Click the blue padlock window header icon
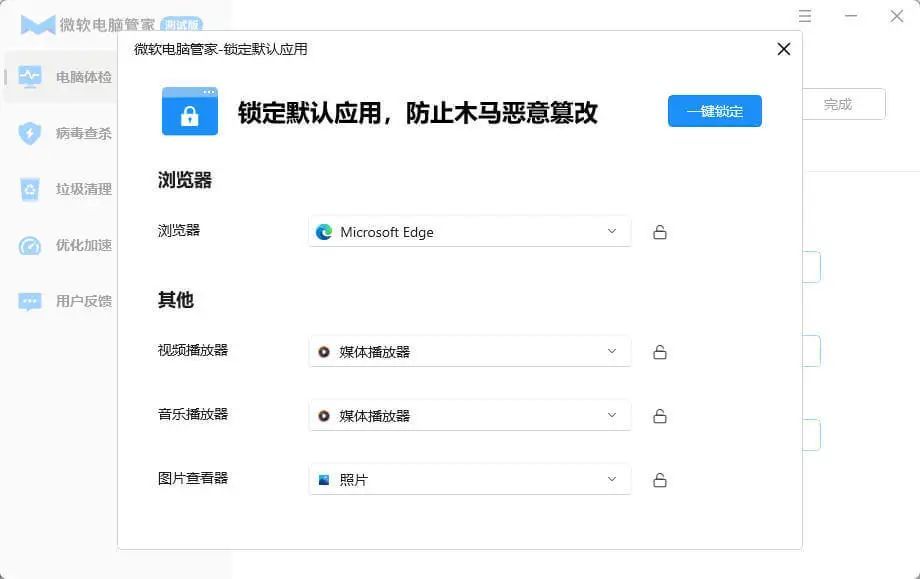 (190, 111)
